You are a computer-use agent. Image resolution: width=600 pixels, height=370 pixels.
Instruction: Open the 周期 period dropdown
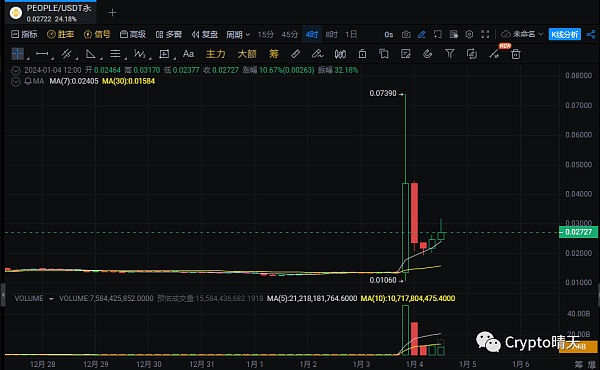238,35
